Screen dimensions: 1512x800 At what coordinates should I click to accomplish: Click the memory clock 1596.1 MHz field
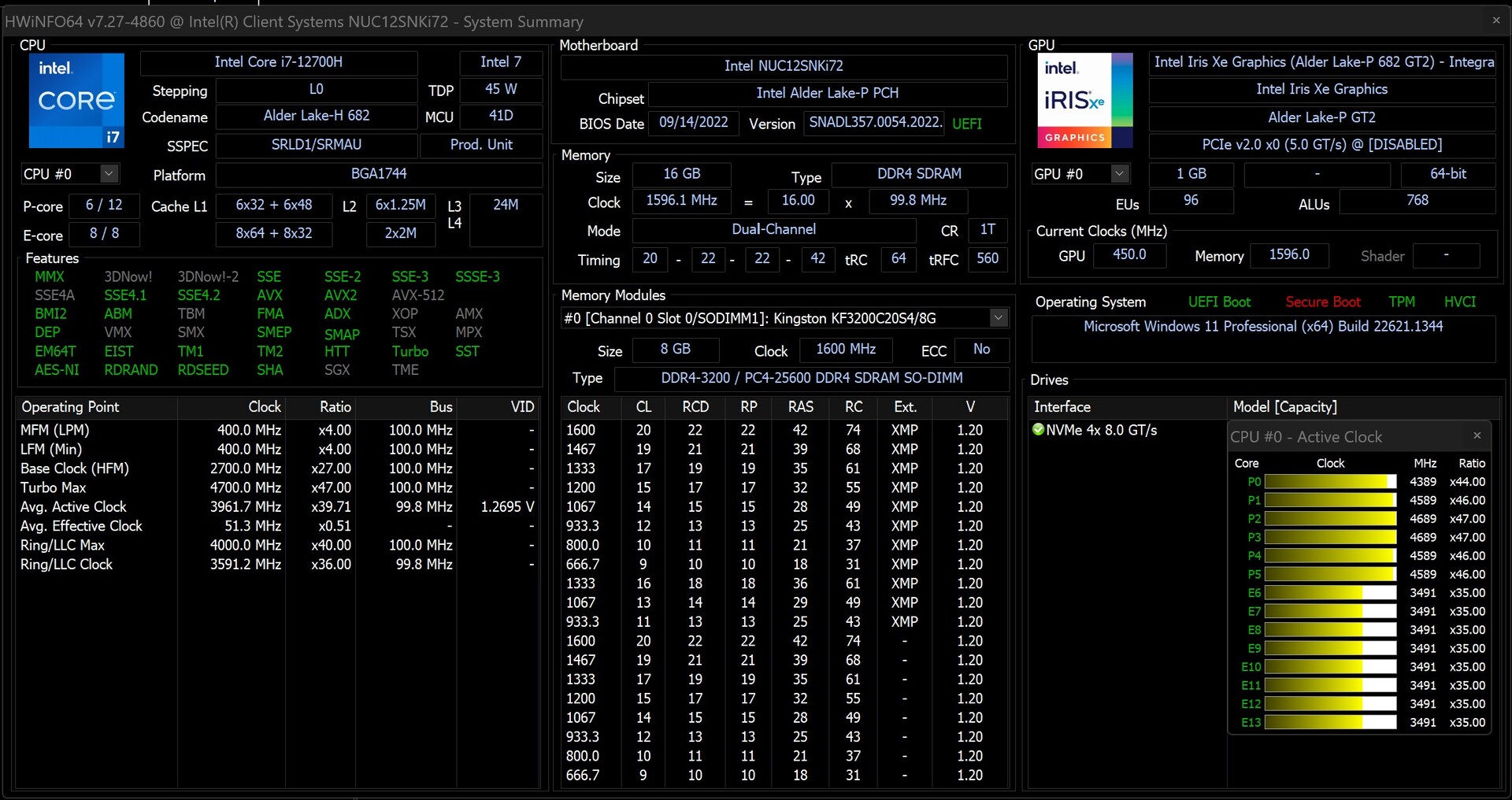tap(682, 201)
